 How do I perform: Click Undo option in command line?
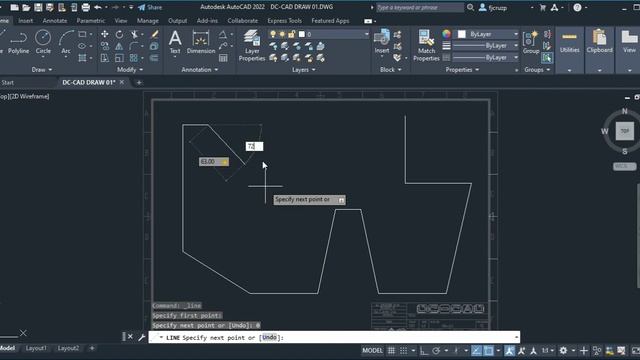(269, 338)
